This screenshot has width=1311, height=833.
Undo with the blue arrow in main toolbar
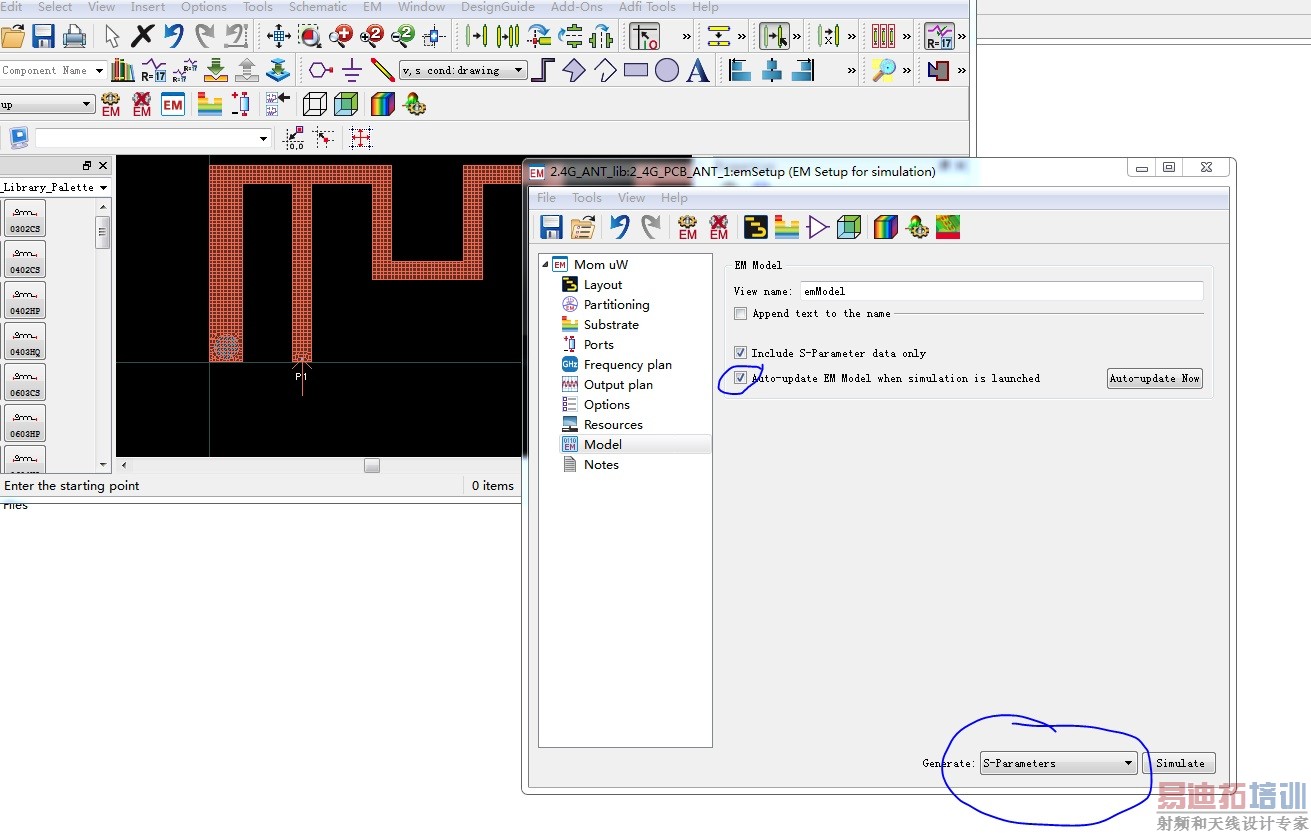pos(174,37)
